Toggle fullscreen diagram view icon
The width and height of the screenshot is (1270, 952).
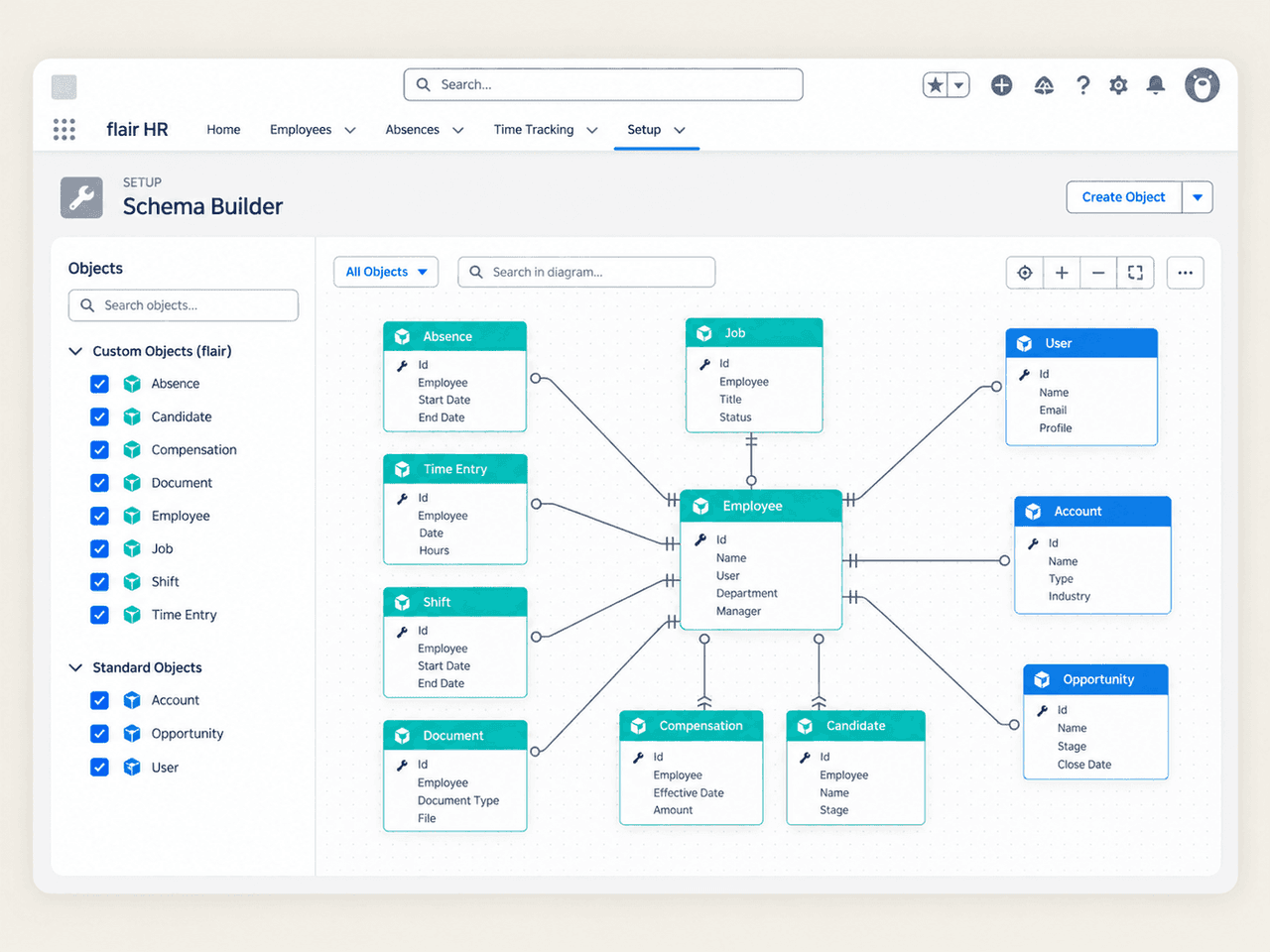pyautogui.click(x=1136, y=273)
